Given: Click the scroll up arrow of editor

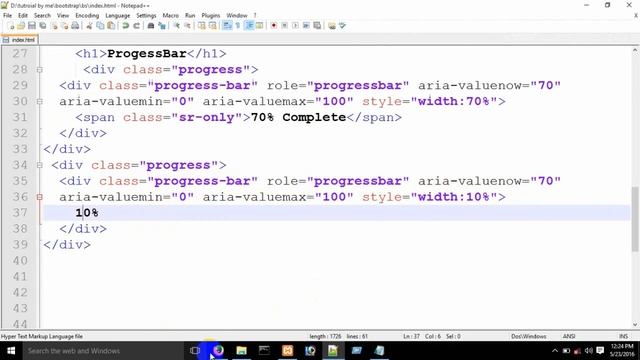Looking at the screenshot, I should coord(635,50).
